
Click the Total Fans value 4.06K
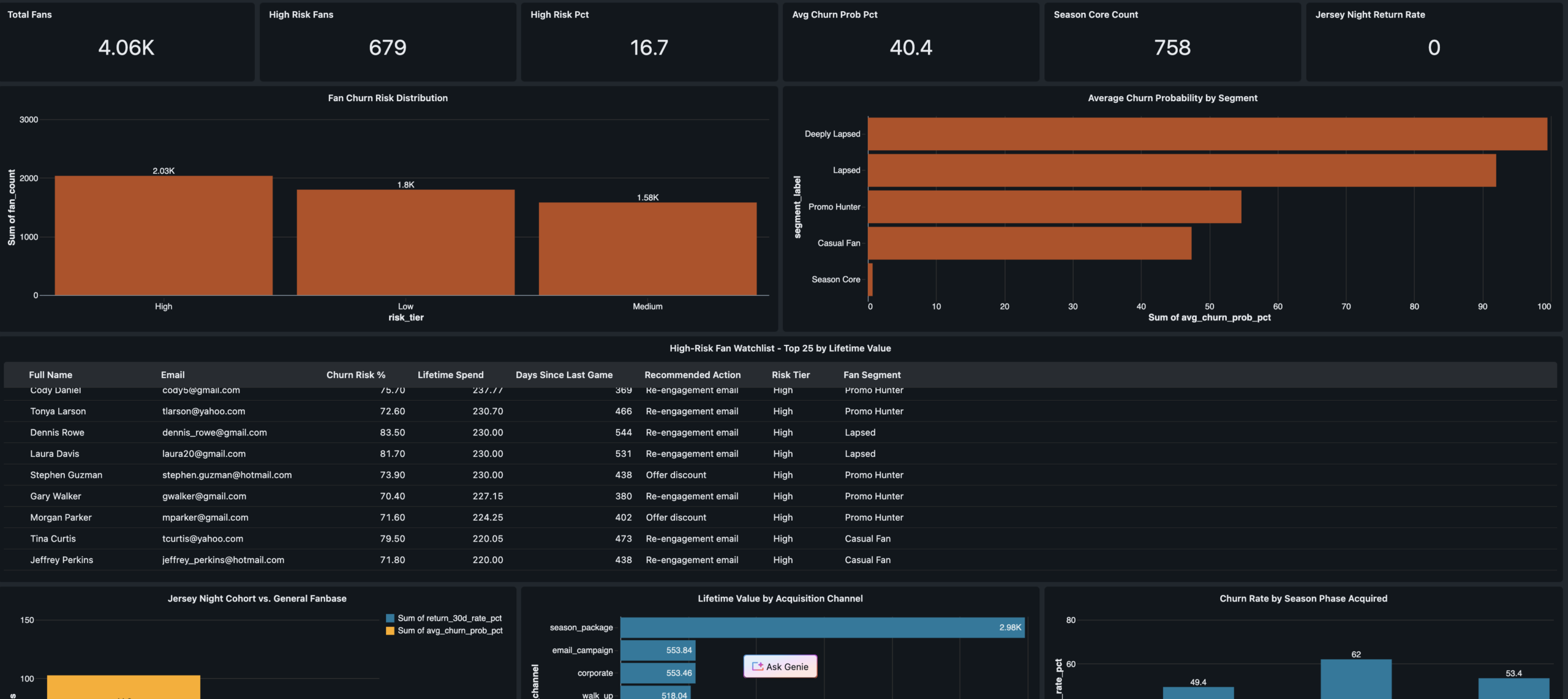point(126,48)
